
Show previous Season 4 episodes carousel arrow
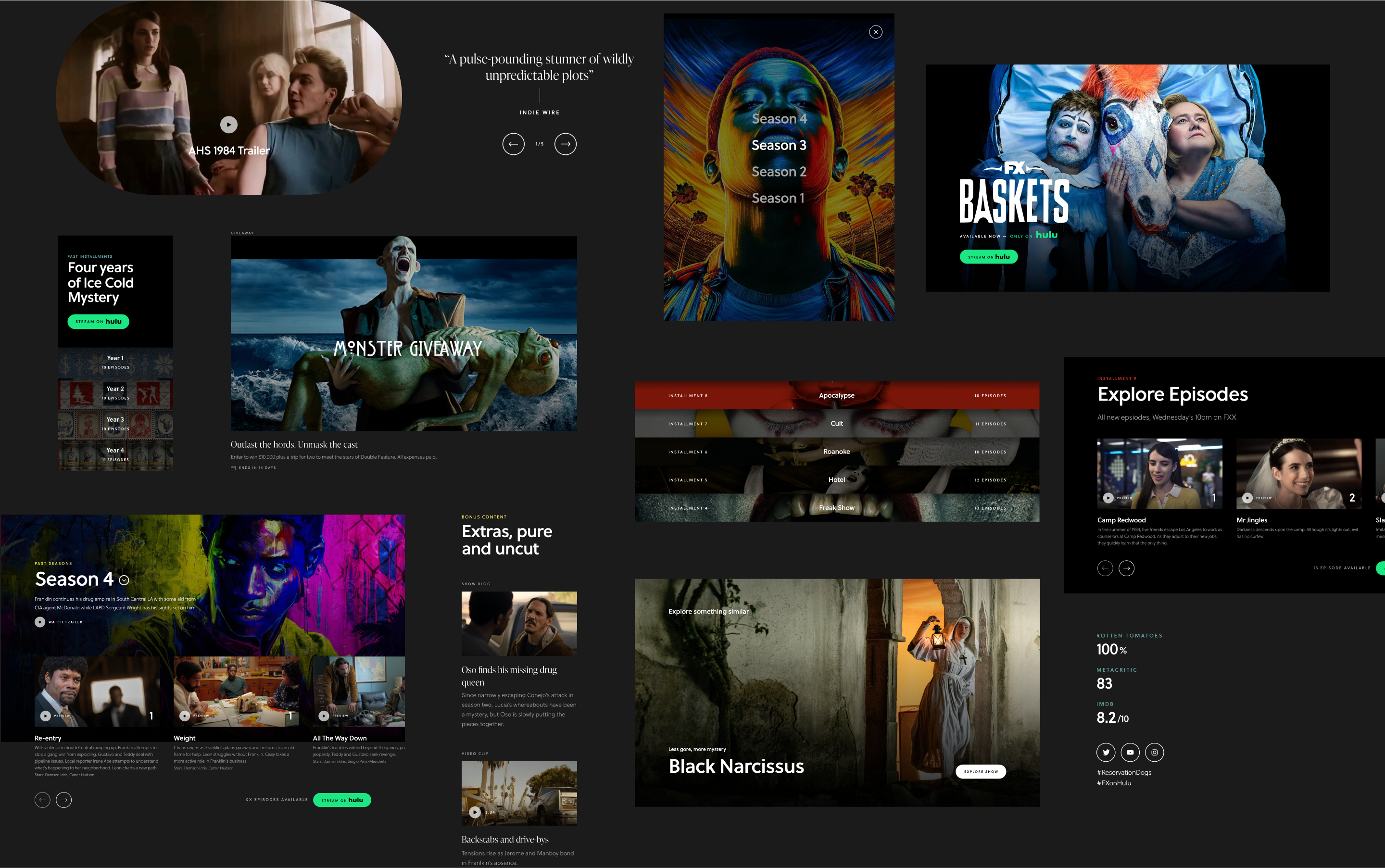(x=42, y=800)
